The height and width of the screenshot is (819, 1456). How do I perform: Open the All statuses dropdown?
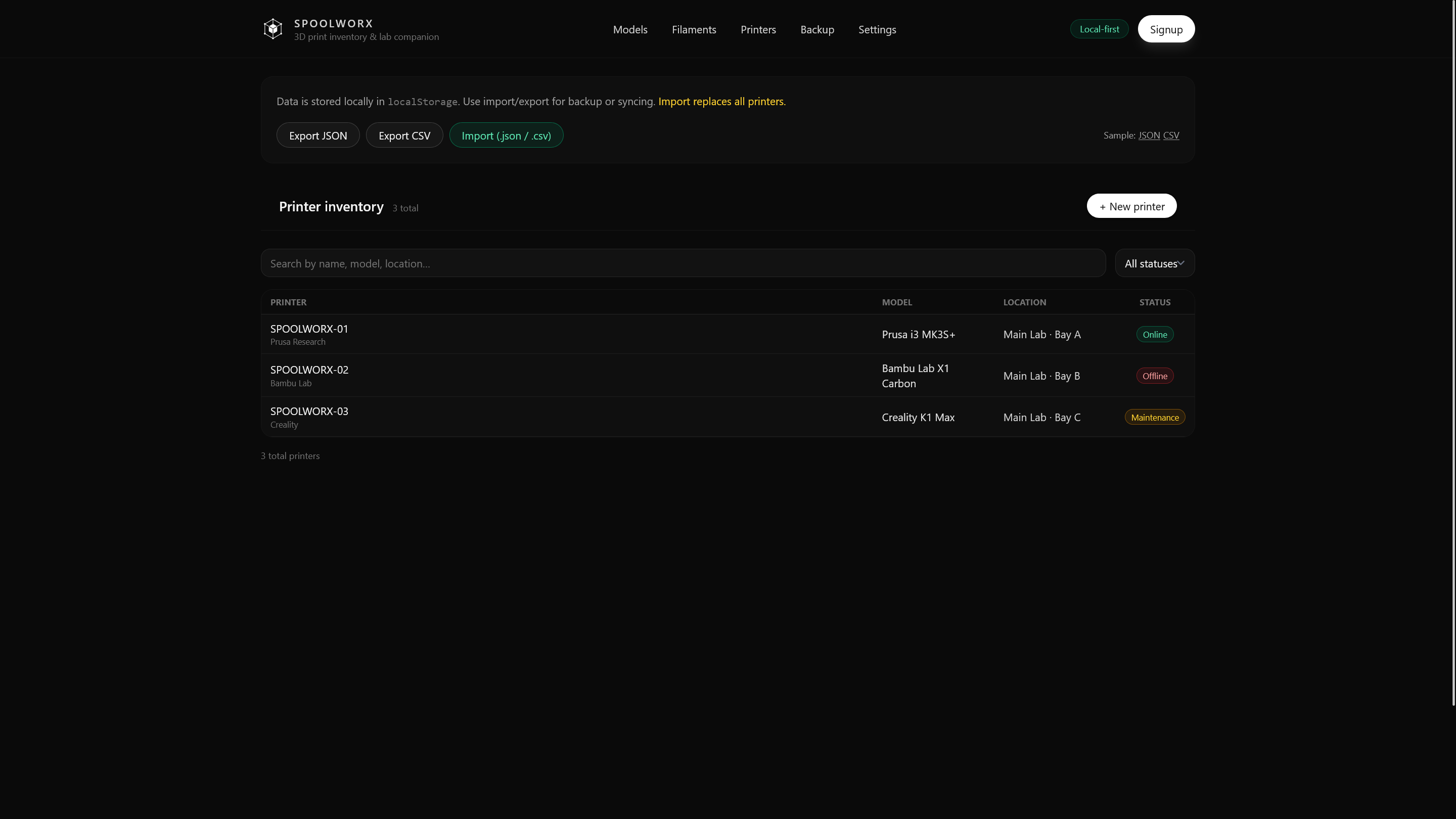[1154, 263]
